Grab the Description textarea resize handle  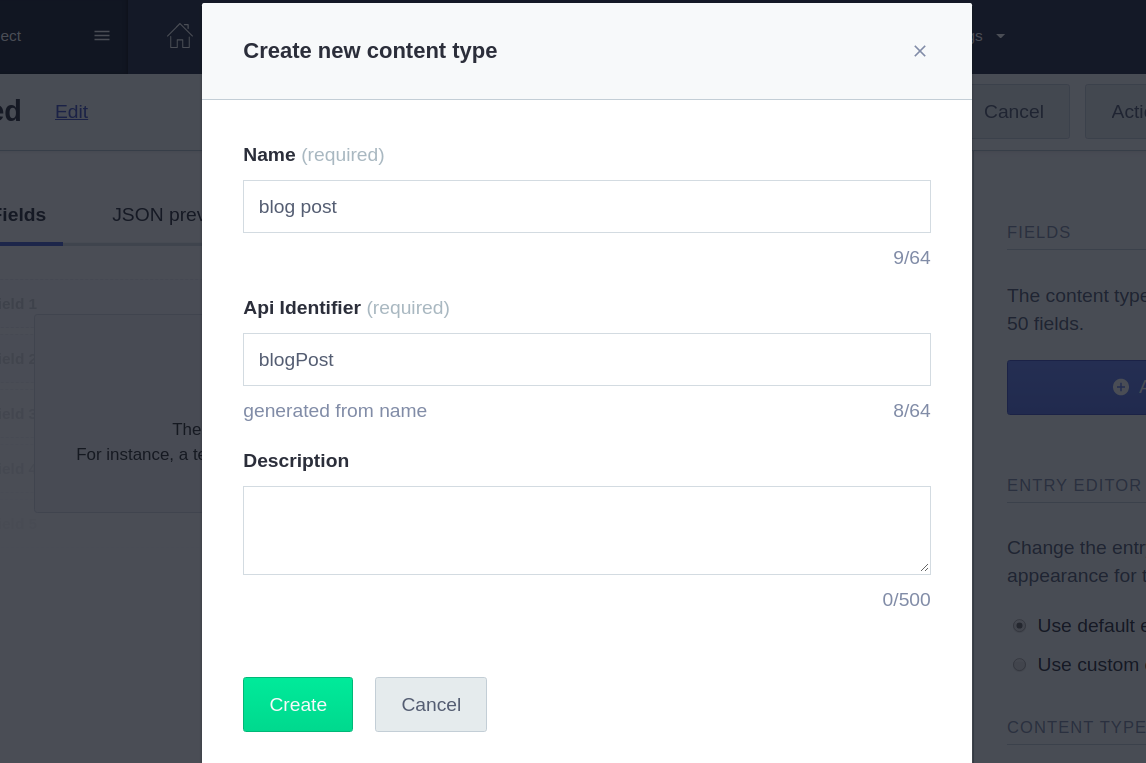click(924, 568)
